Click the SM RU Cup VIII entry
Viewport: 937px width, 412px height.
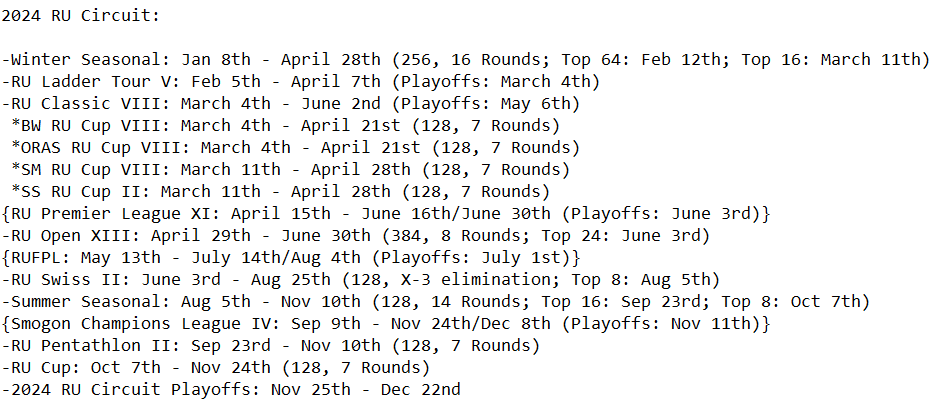click(290, 170)
